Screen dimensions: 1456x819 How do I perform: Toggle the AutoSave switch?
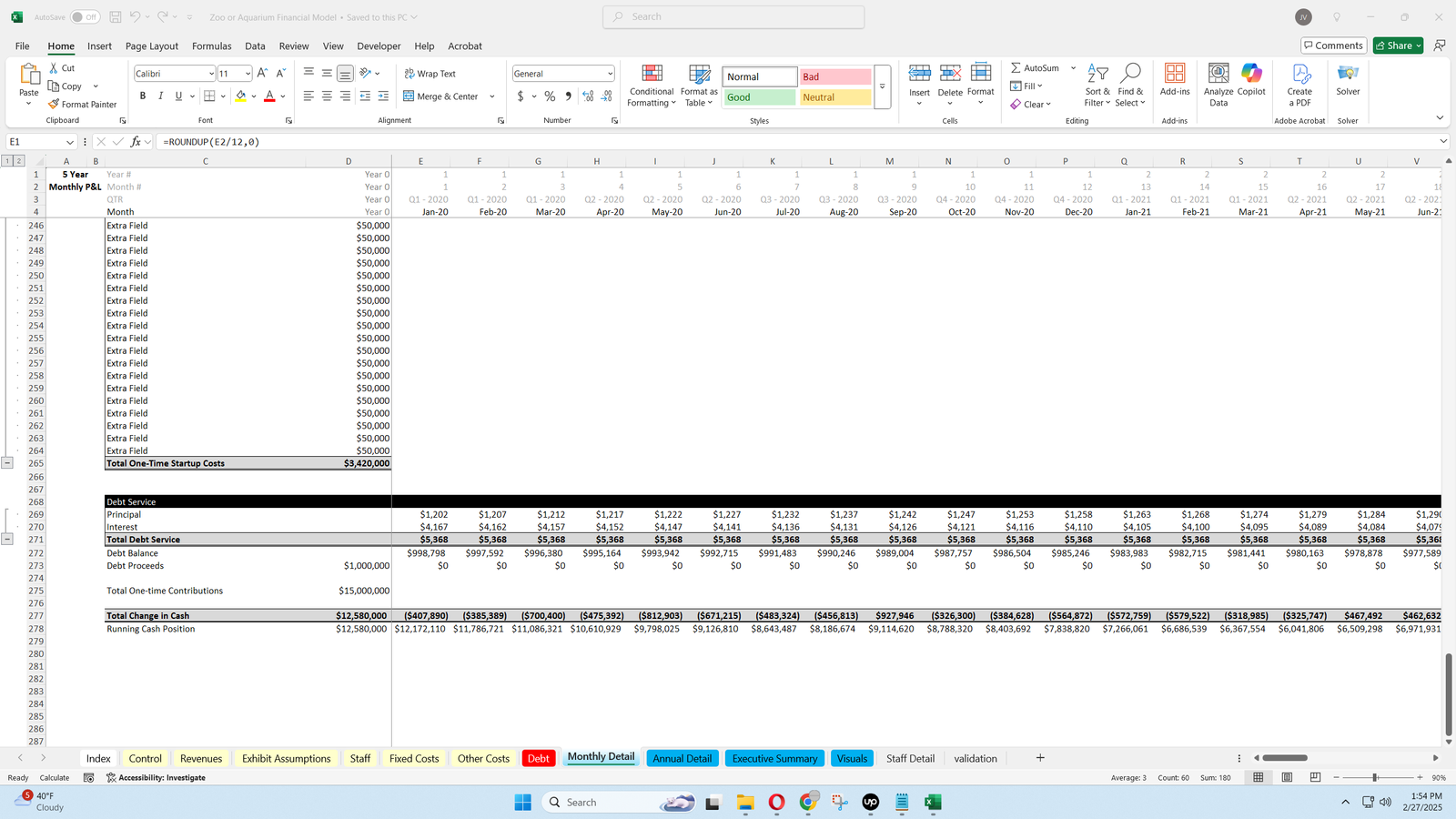click(85, 17)
